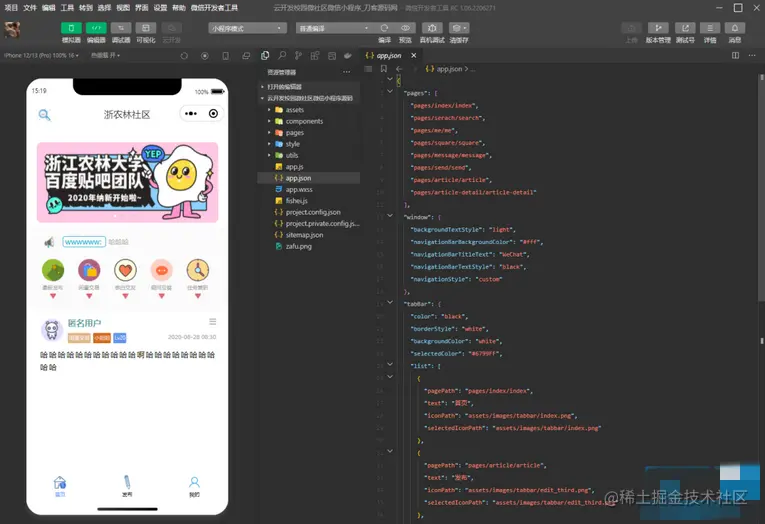Open the extensions blocks icon
This screenshot has height=524, width=765.
[315, 56]
